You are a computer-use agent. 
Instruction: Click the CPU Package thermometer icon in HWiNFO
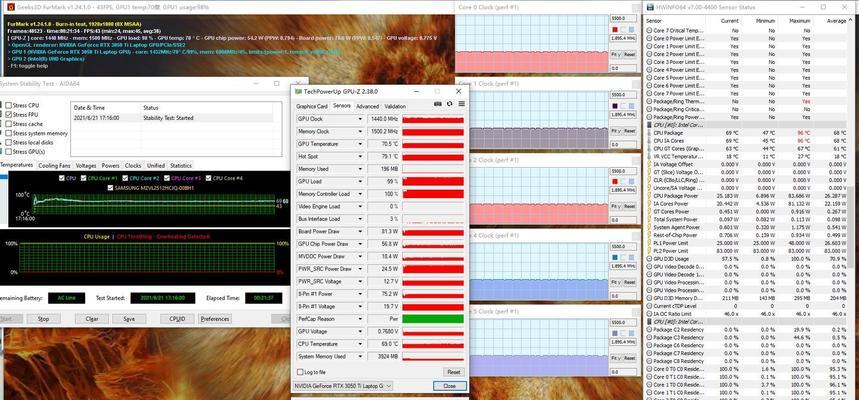click(649, 133)
